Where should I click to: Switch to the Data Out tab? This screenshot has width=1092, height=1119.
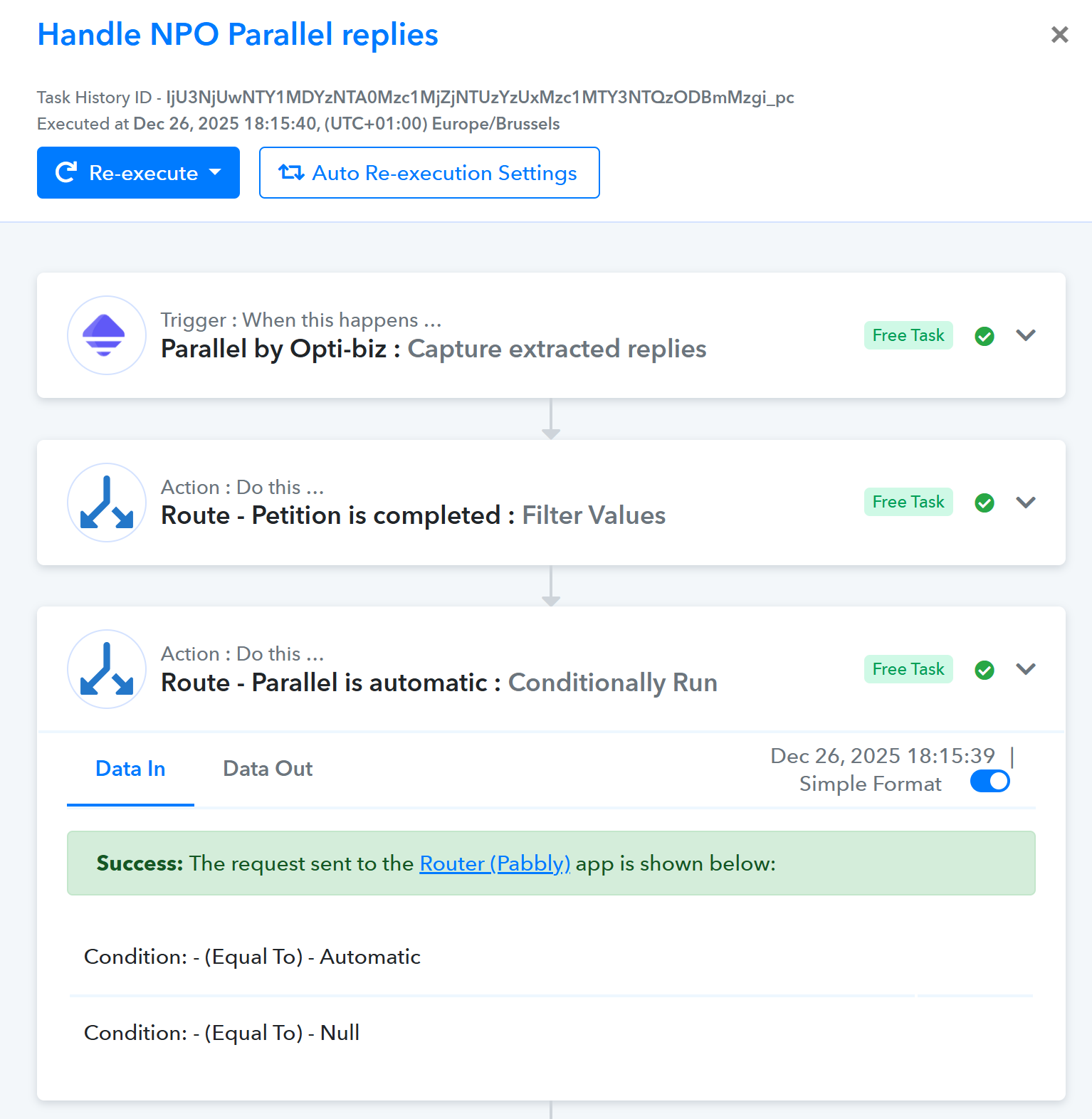pos(268,769)
